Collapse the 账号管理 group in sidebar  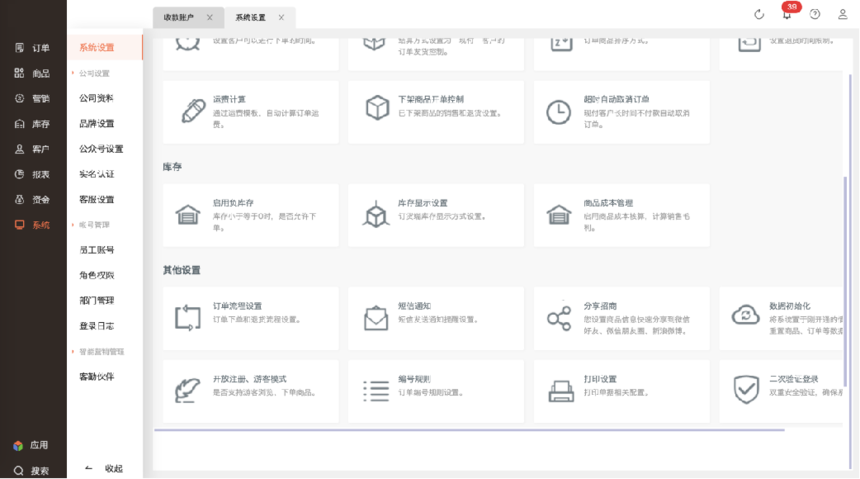tap(74, 225)
